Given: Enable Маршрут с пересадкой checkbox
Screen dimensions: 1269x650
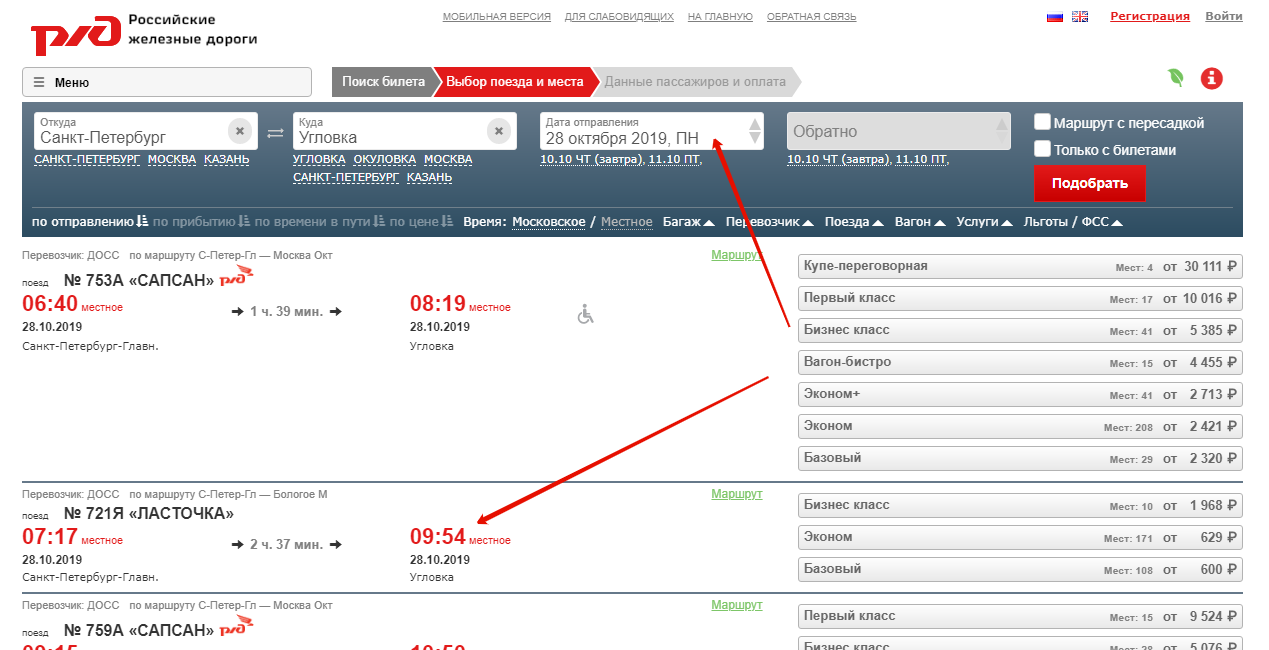Looking at the screenshot, I should pyautogui.click(x=1042, y=122).
